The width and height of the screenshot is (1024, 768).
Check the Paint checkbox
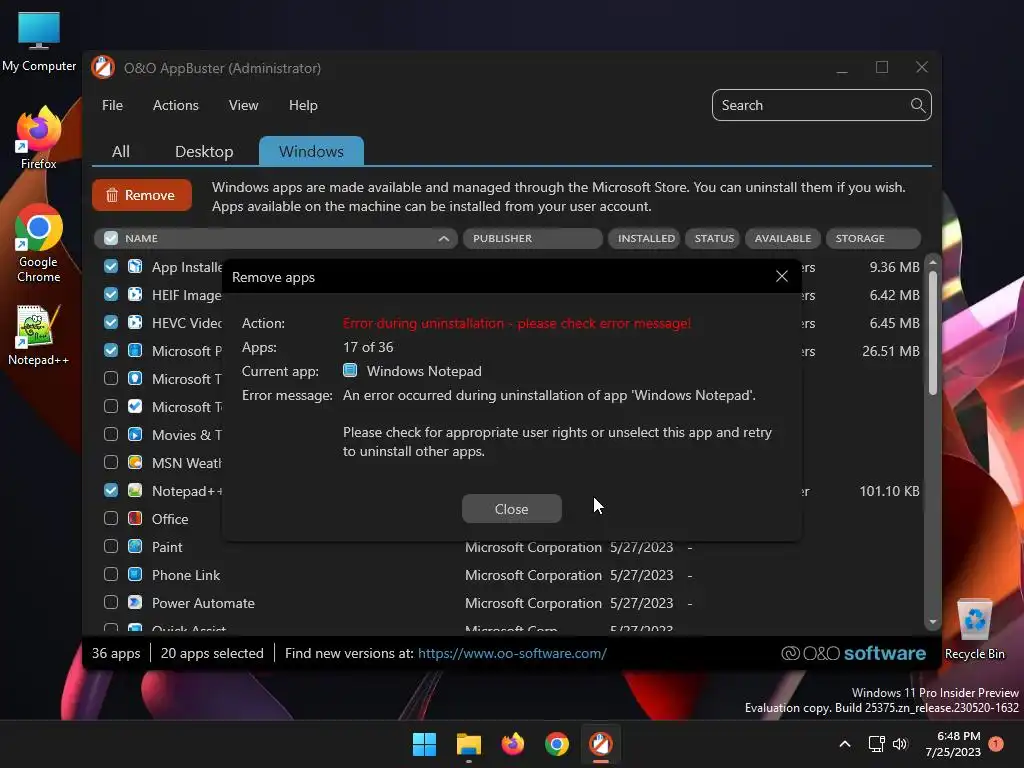pyautogui.click(x=111, y=547)
